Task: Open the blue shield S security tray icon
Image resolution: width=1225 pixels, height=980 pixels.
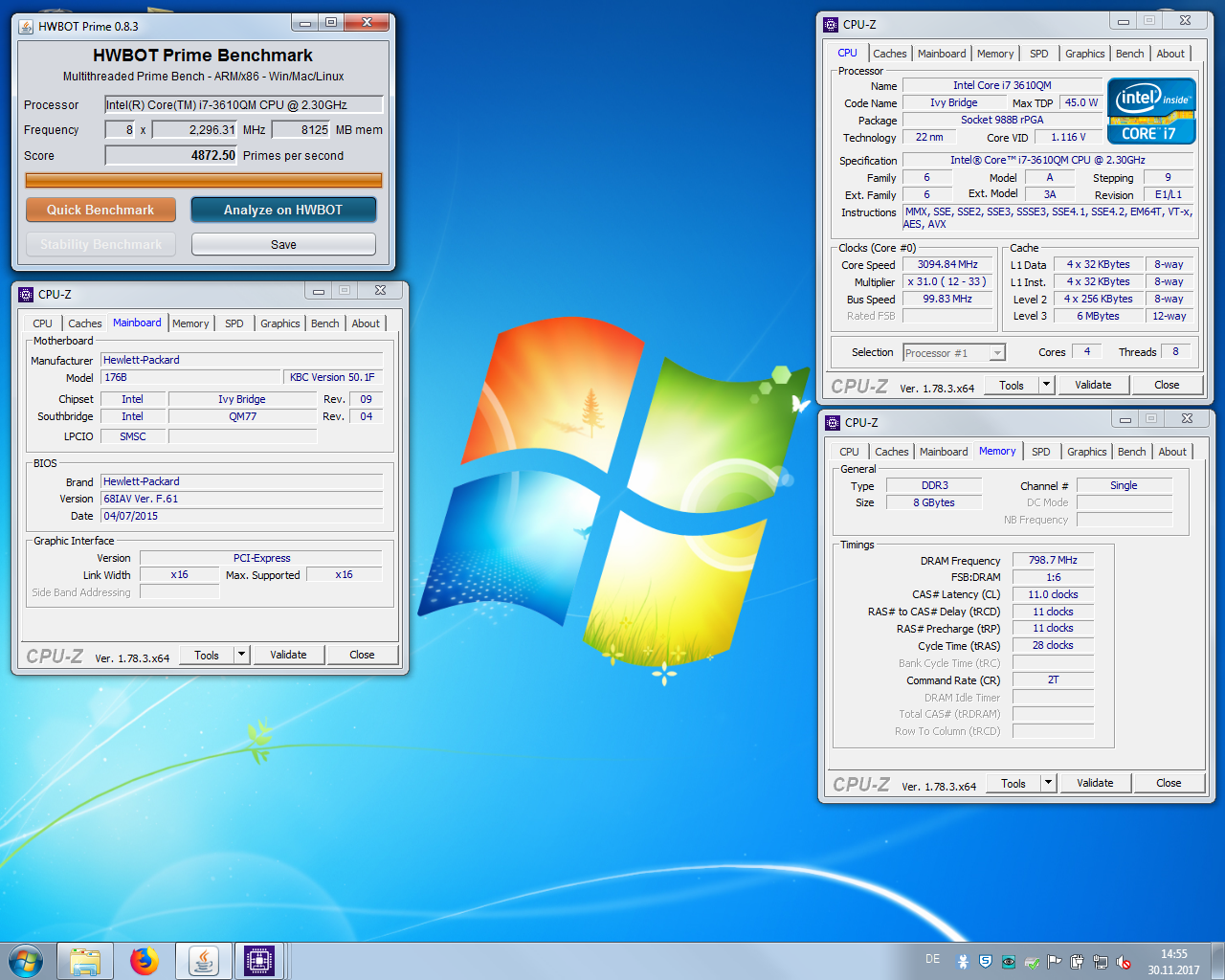Action: click(x=986, y=962)
